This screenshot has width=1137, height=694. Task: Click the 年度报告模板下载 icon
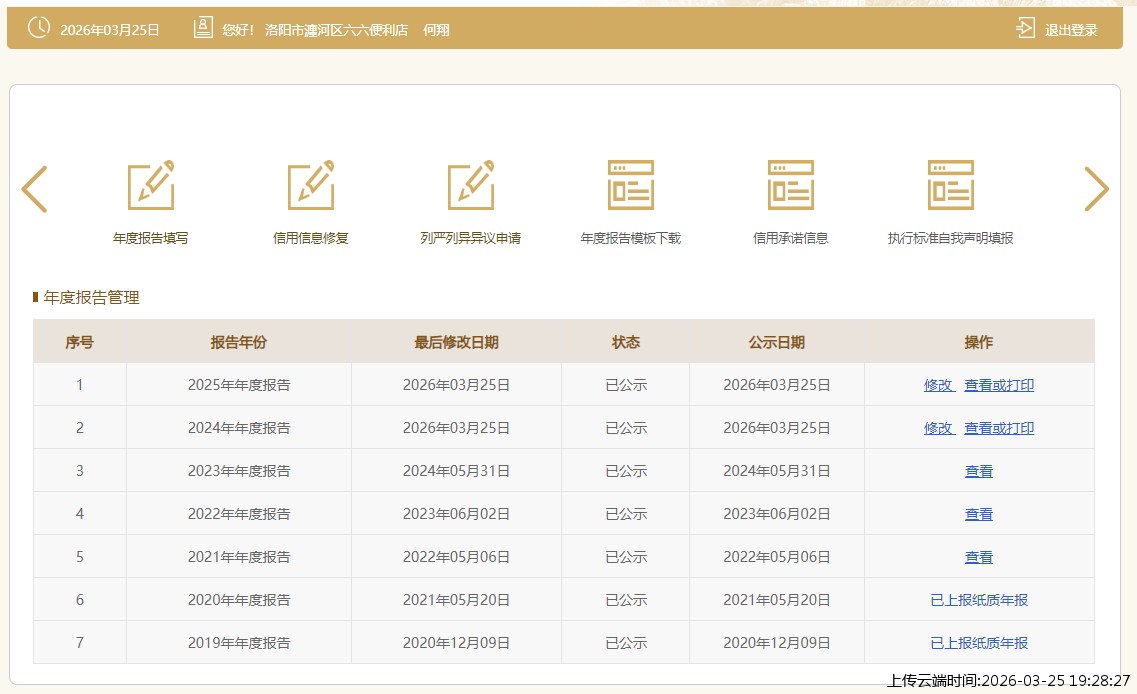[x=631, y=186]
